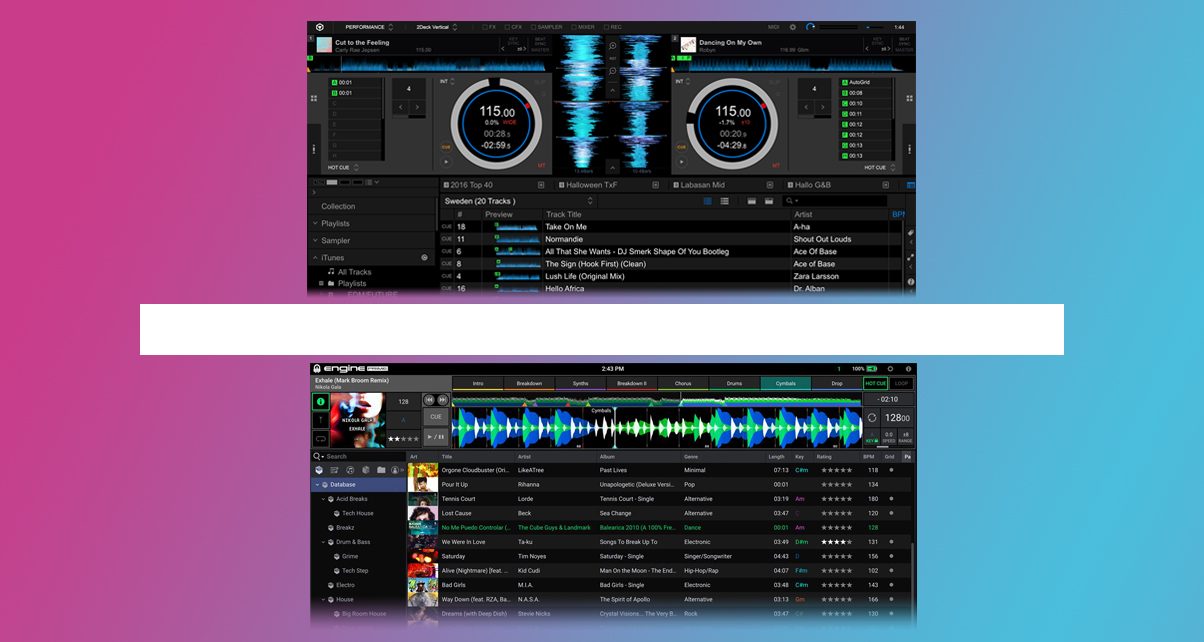The height and width of the screenshot is (642, 1204).
Task: Zoom in the vertical waveform magnifier
Action: [612, 46]
